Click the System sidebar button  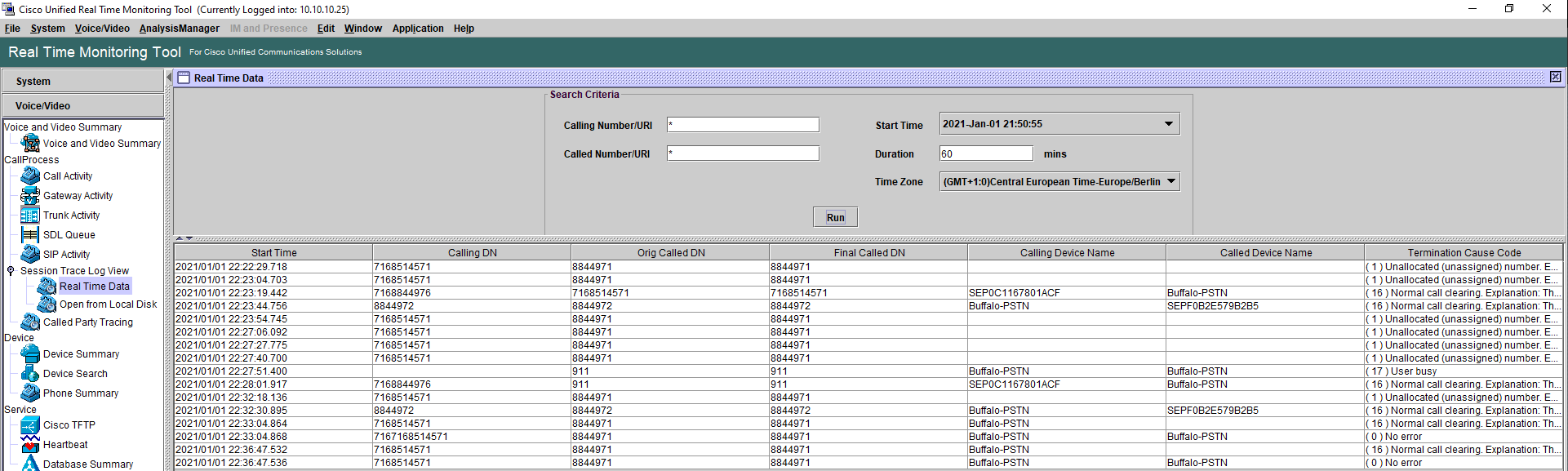82,81
